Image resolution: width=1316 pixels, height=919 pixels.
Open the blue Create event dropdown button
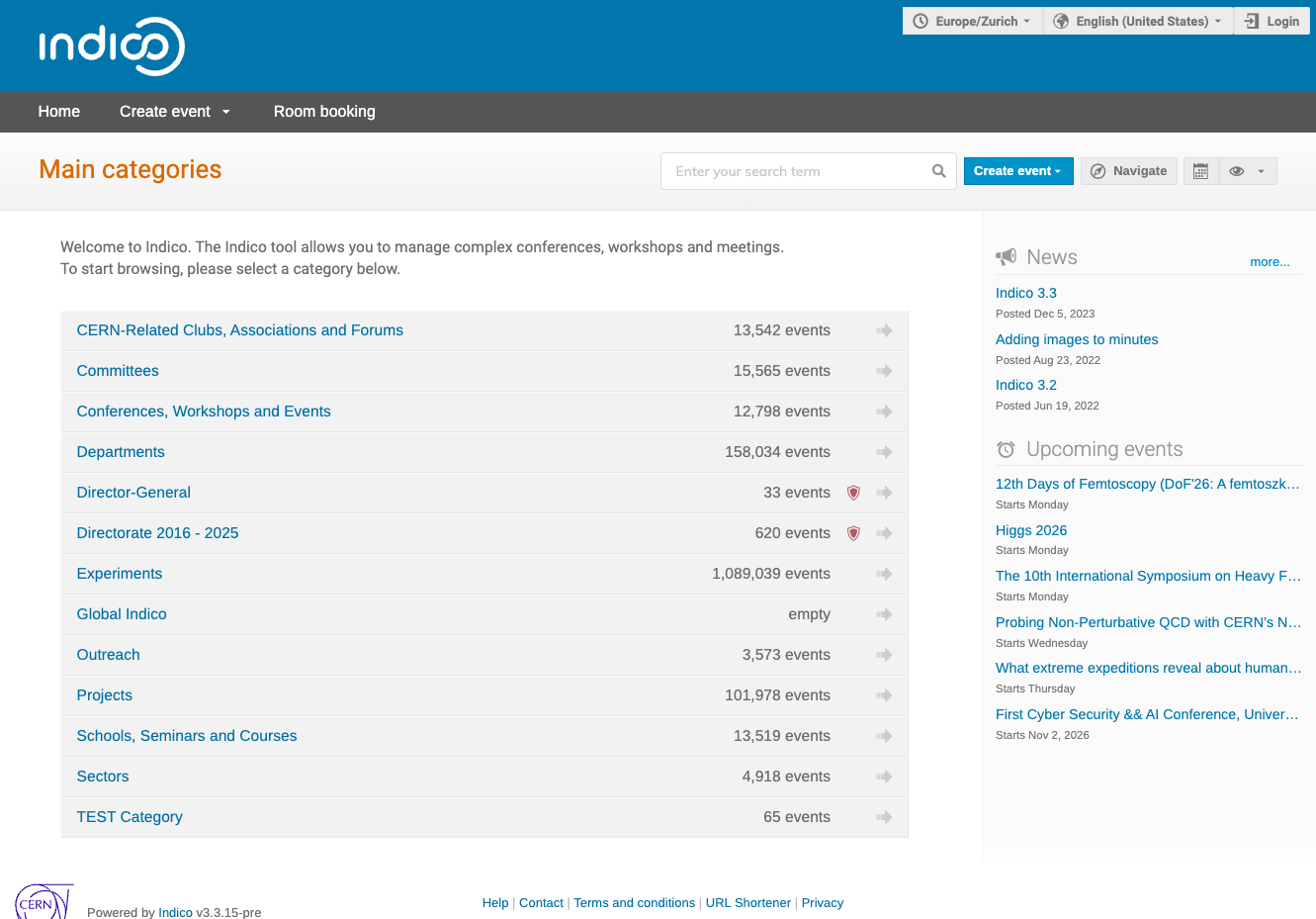tap(1017, 171)
